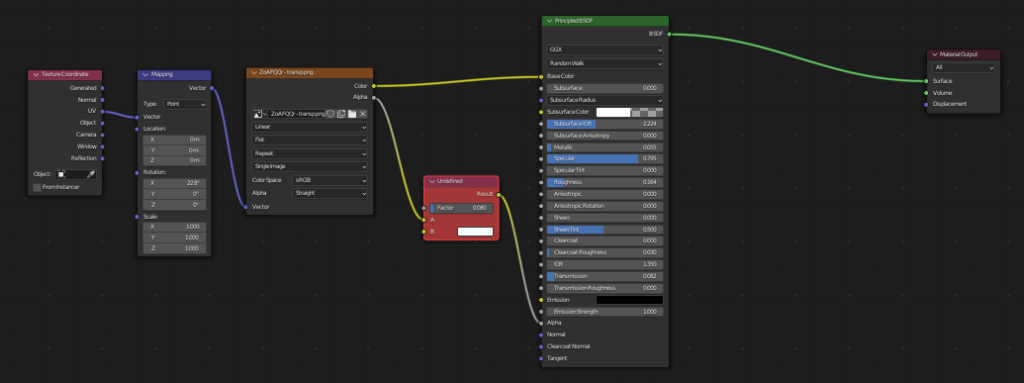The height and width of the screenshot is (383, 1024).
Task: Click the image texture Alpha output socket
Action: tap(374, 97)
